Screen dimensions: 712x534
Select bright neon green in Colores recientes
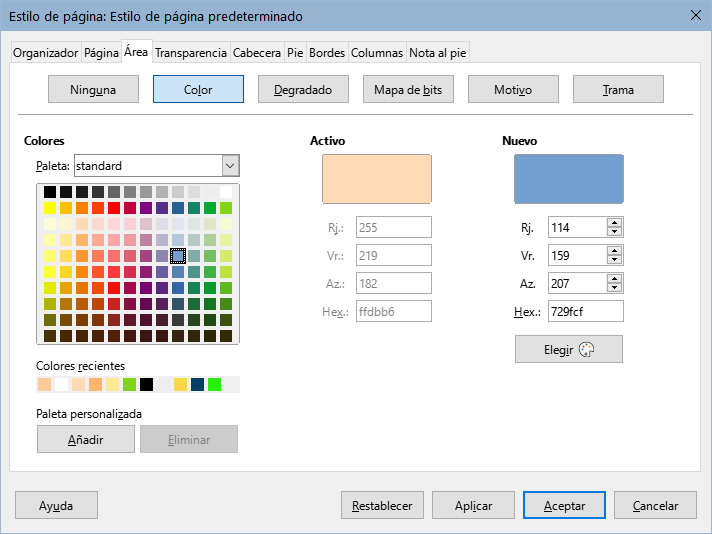pos(214,385)
